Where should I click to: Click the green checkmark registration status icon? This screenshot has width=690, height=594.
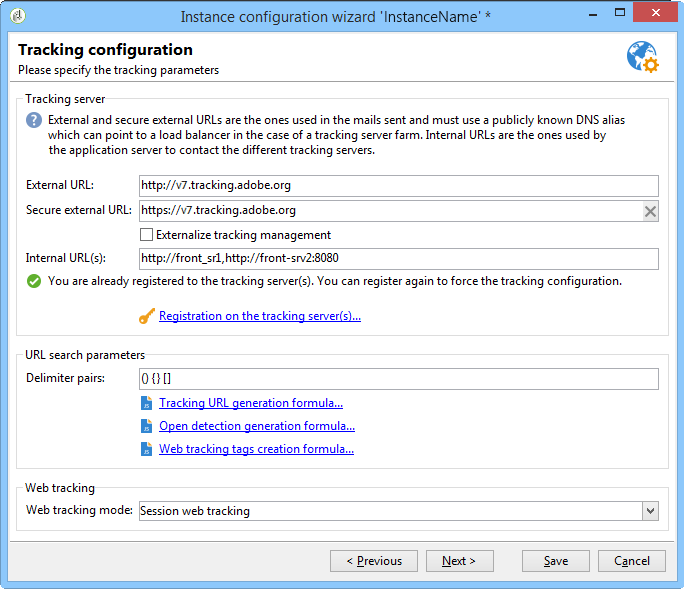34,281
